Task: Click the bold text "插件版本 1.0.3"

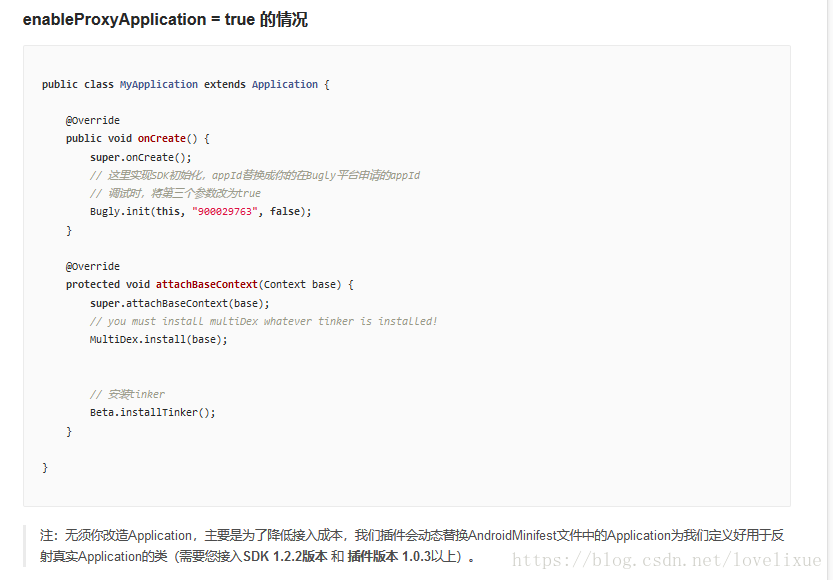Action: pyautogui.click(x=389, y=556)
